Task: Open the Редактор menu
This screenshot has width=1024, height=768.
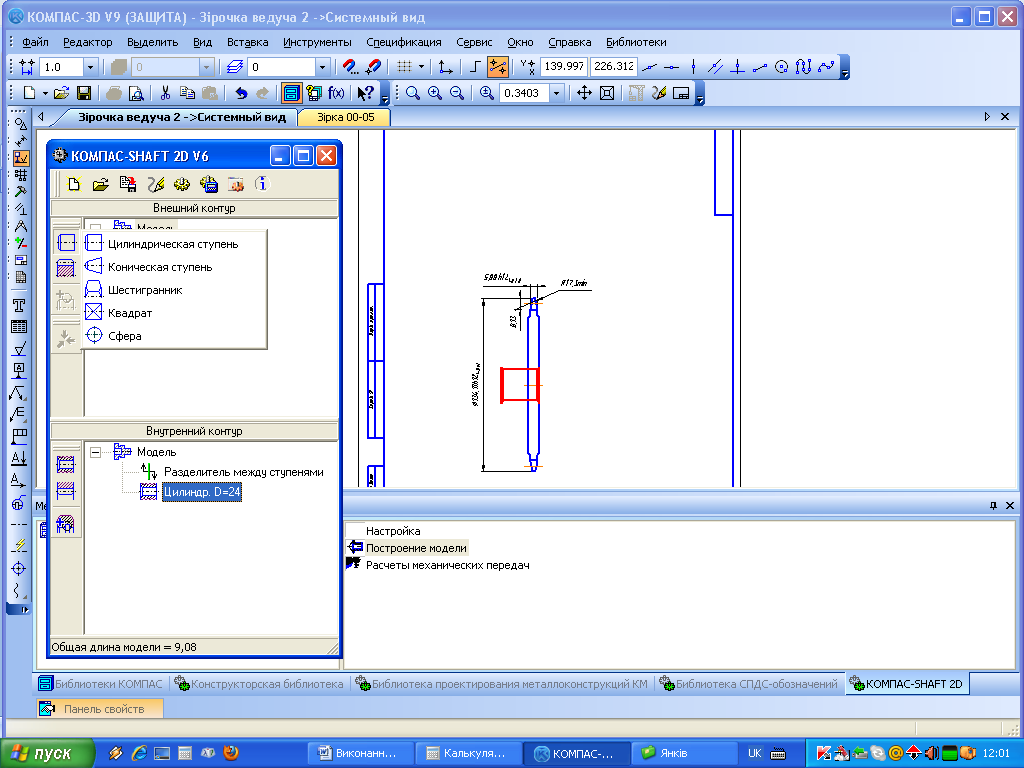Action: (x=88, y=42)
